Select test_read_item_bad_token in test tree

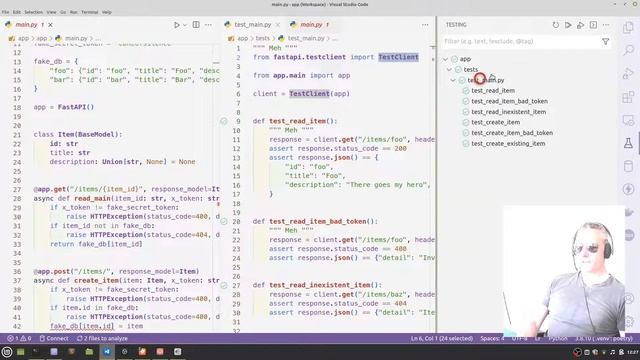509,101
